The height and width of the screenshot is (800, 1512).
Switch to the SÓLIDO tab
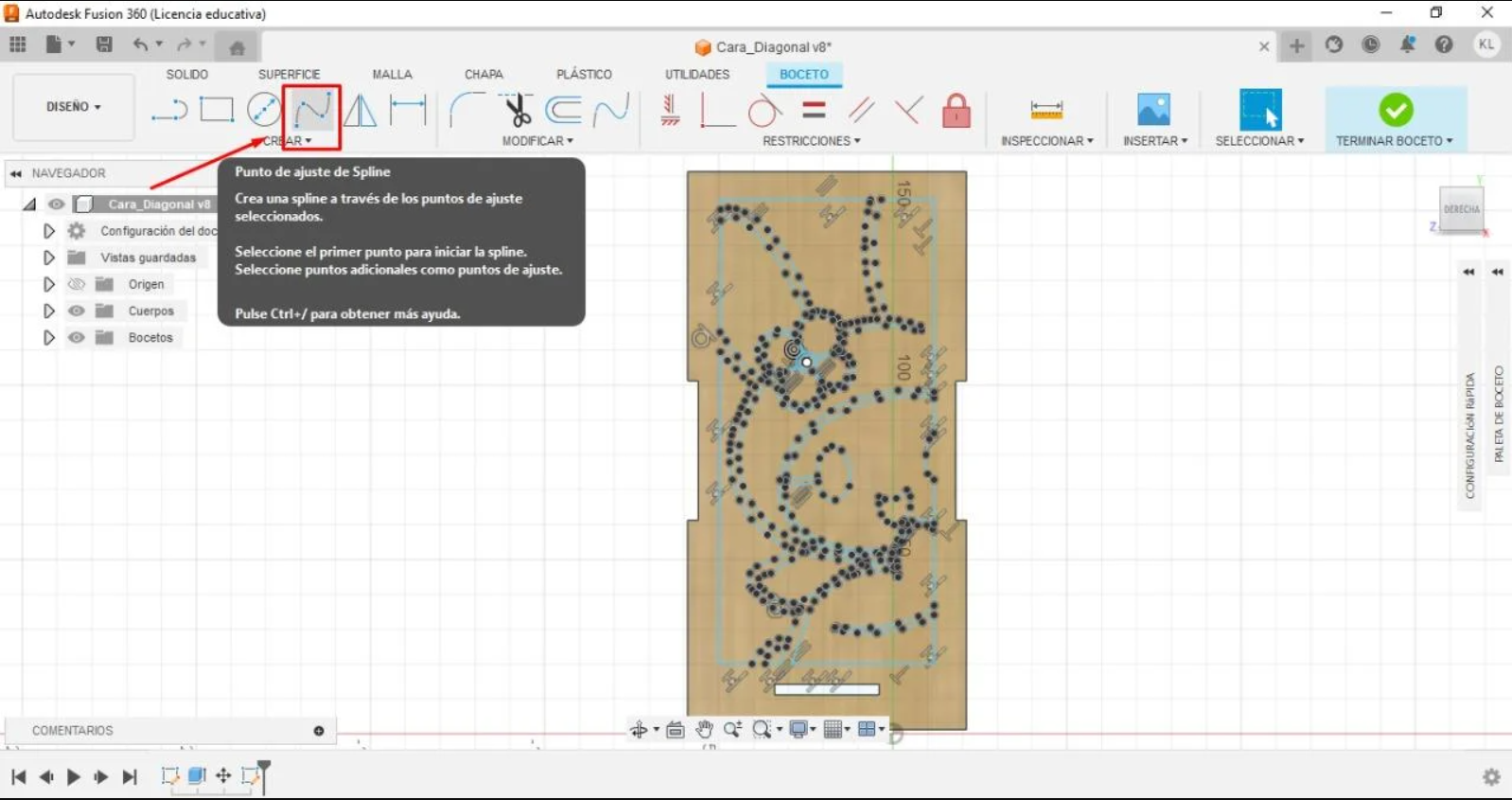tap(187, 74)
